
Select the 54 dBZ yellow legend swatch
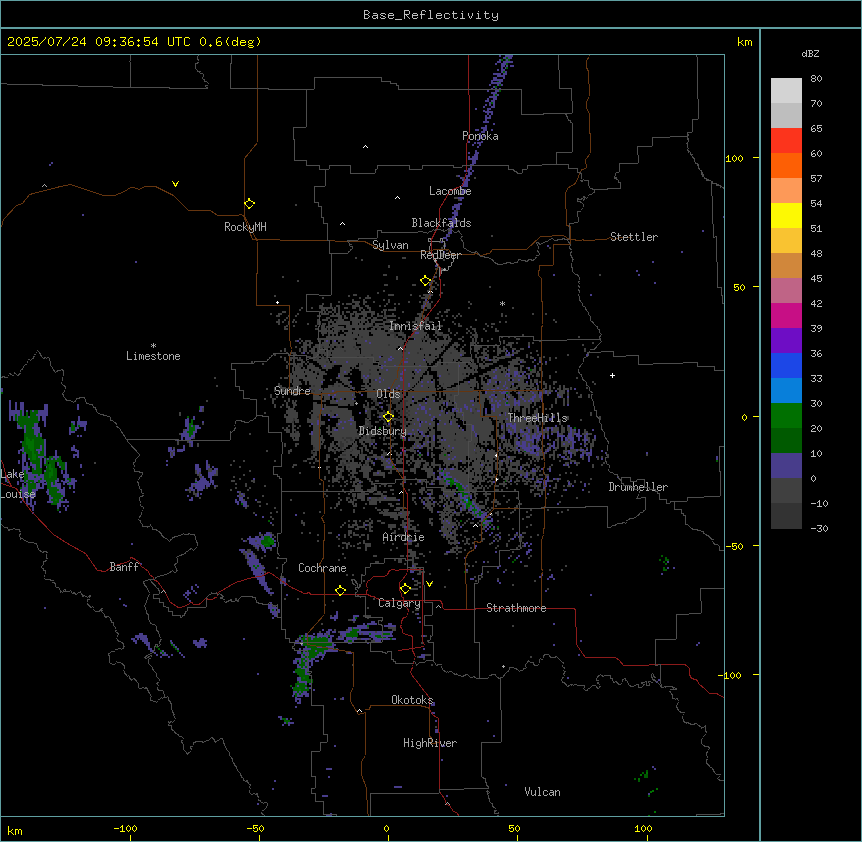click(x=786, y=215)
